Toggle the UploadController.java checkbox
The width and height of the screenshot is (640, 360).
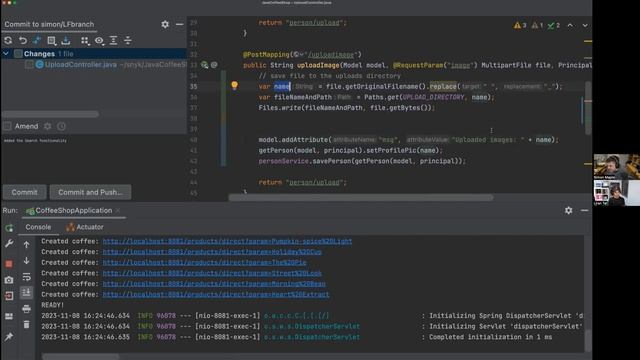29,64
